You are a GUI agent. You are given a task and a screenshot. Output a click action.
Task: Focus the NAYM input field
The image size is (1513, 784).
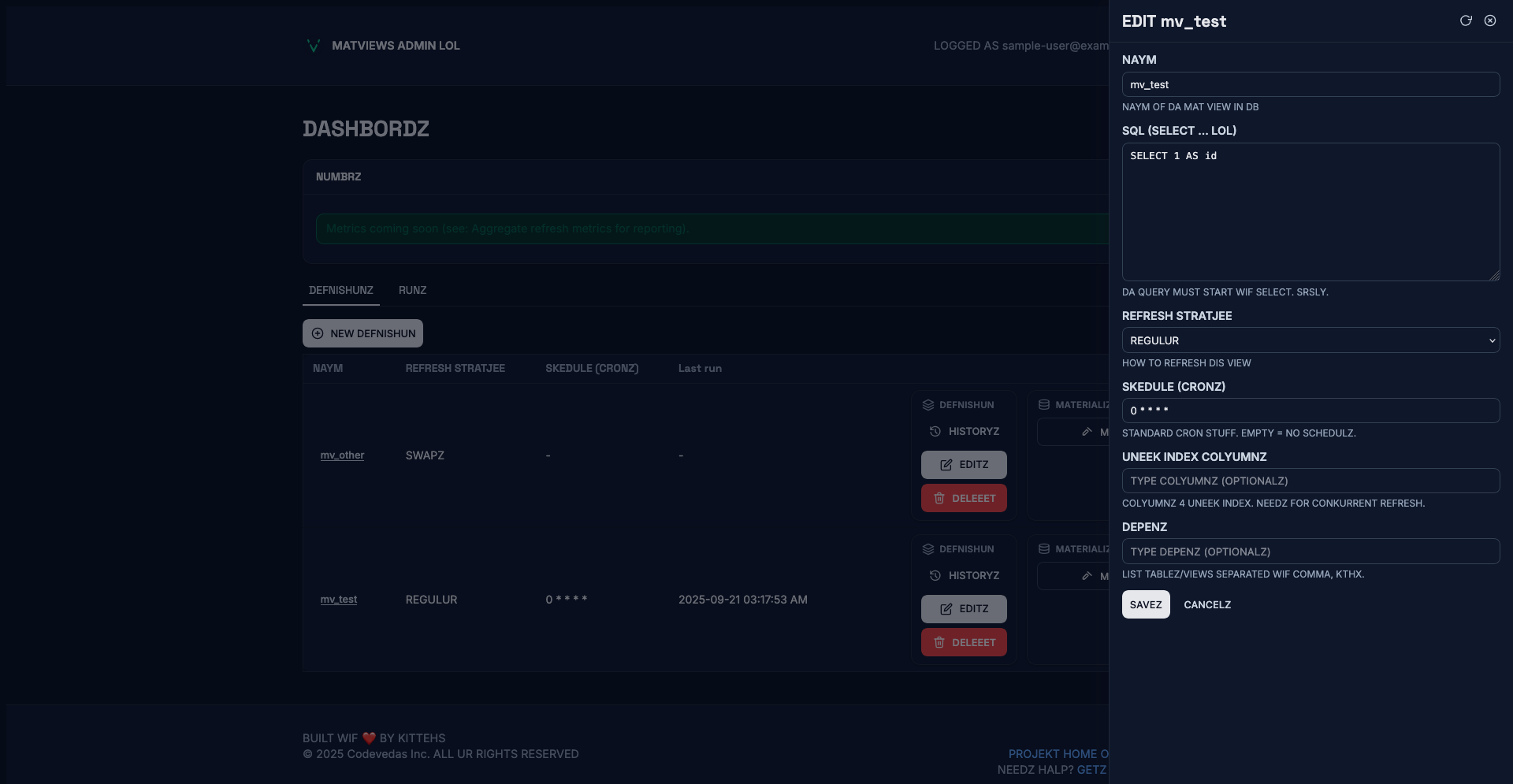[x=1310, y=84]
